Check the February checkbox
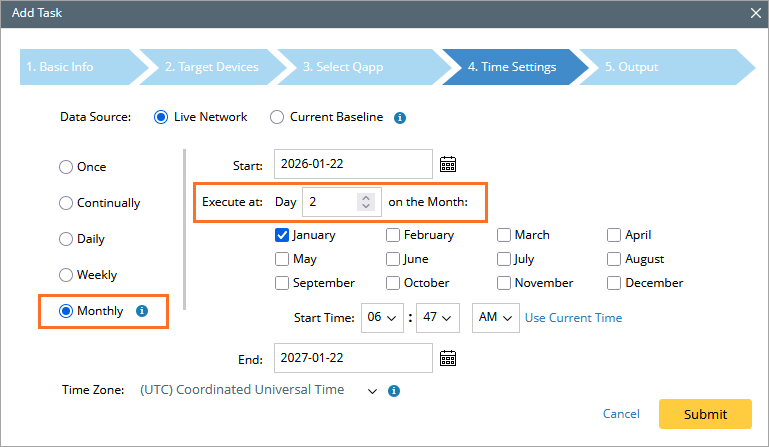 (394, 236)
